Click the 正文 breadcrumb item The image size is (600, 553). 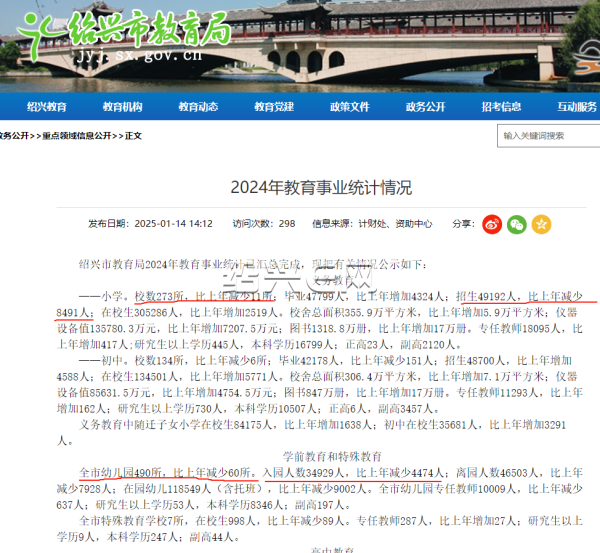[x=133, y=136]
